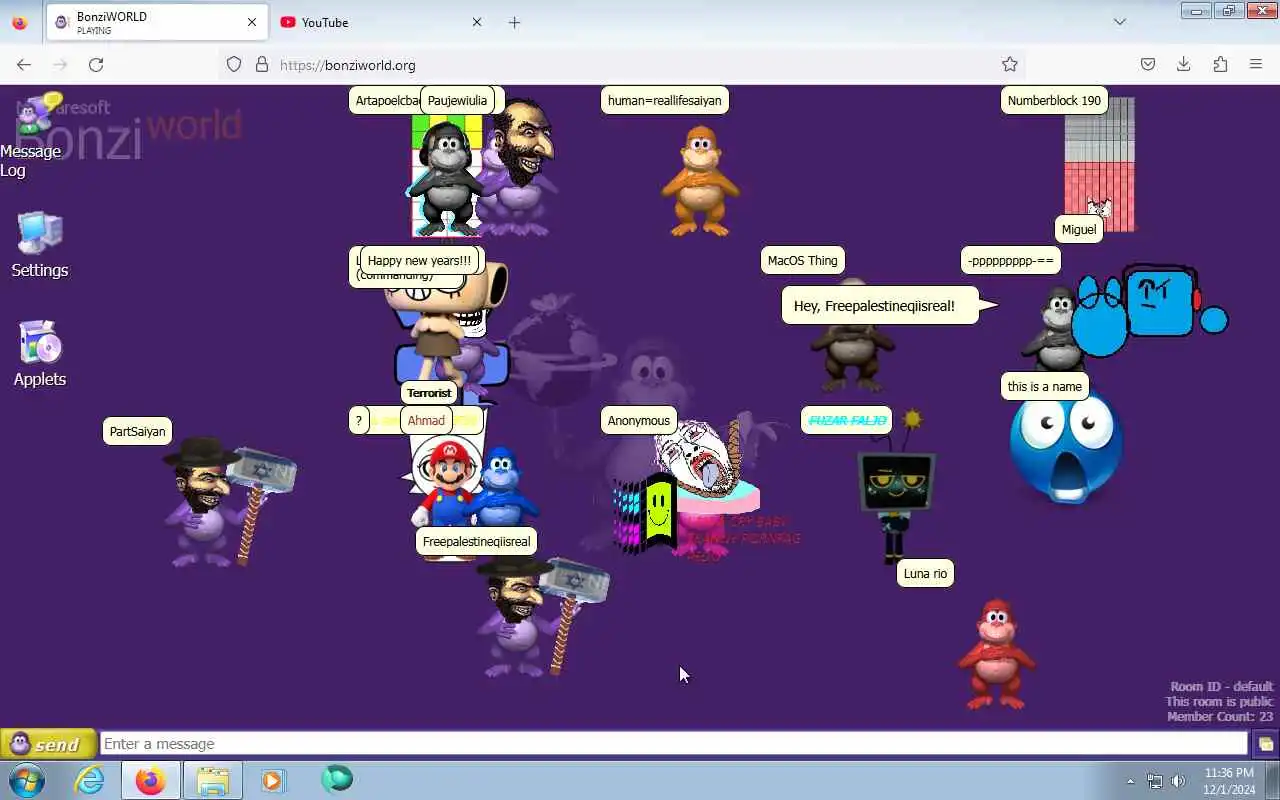Click the '-ppppppppp-==' name tag
Screen dimensions: 1280x800
click(x=1010, y=261)
